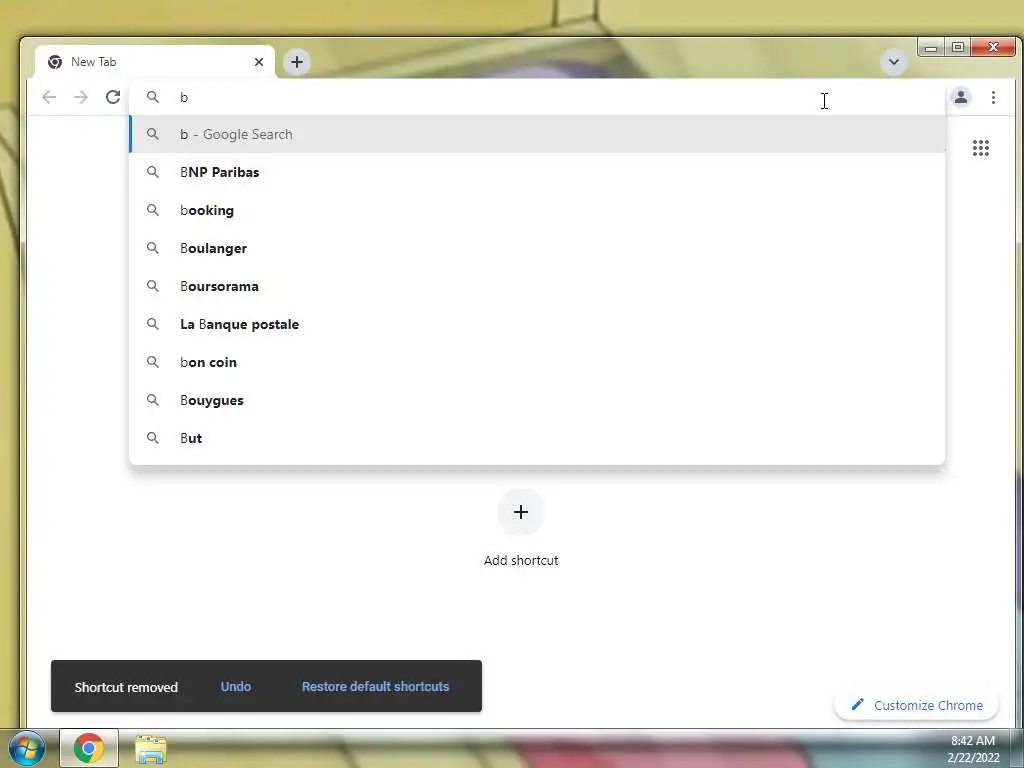Click the Add shortcut plus button
The image size is (1024, 768).
[x=520, y=512]
